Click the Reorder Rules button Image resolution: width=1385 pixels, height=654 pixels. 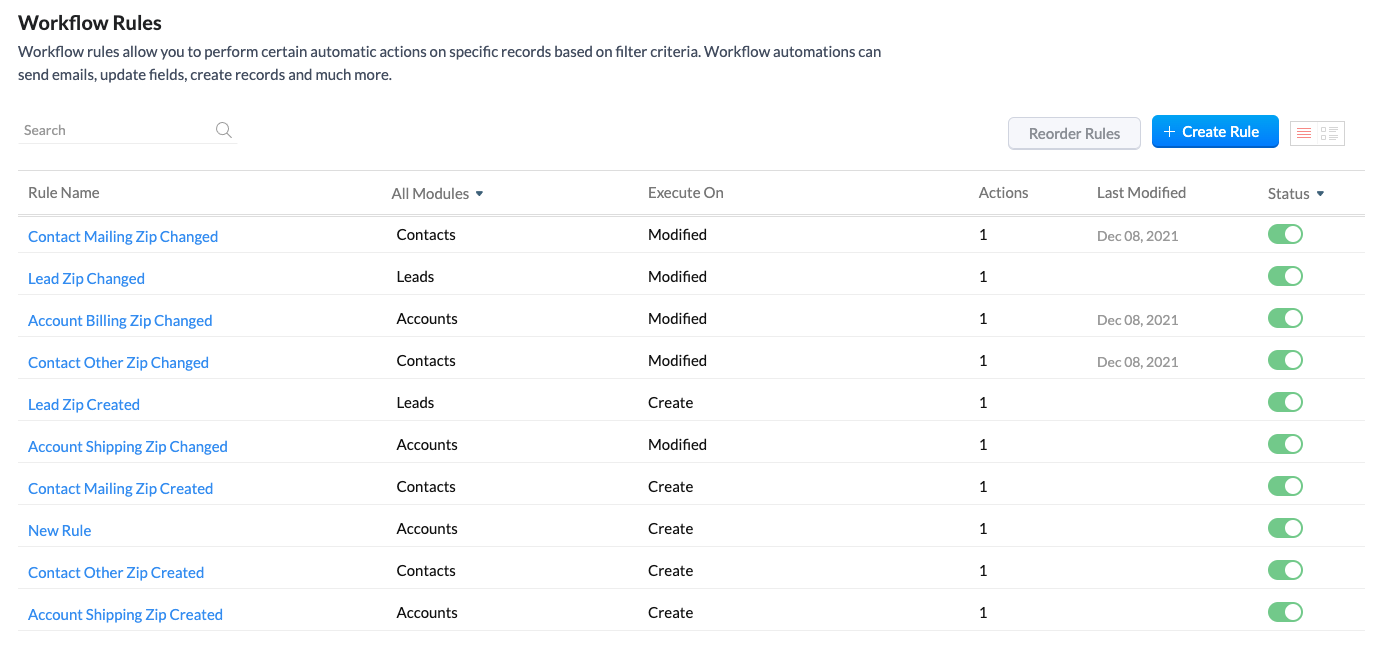point(1074,134)
